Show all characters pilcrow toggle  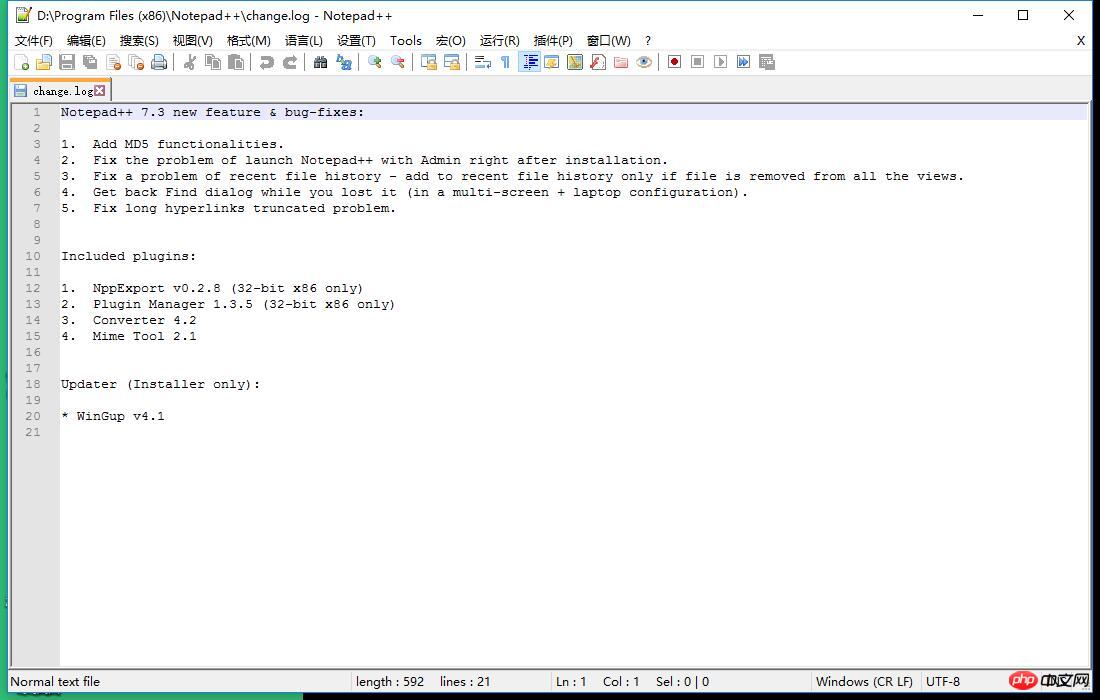coord(505,62)
